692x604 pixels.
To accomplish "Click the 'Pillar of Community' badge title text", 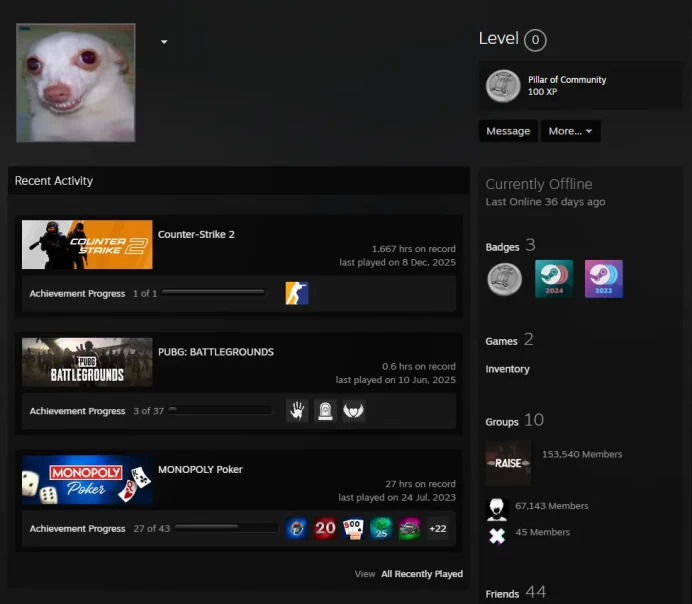I will point(567,79).
